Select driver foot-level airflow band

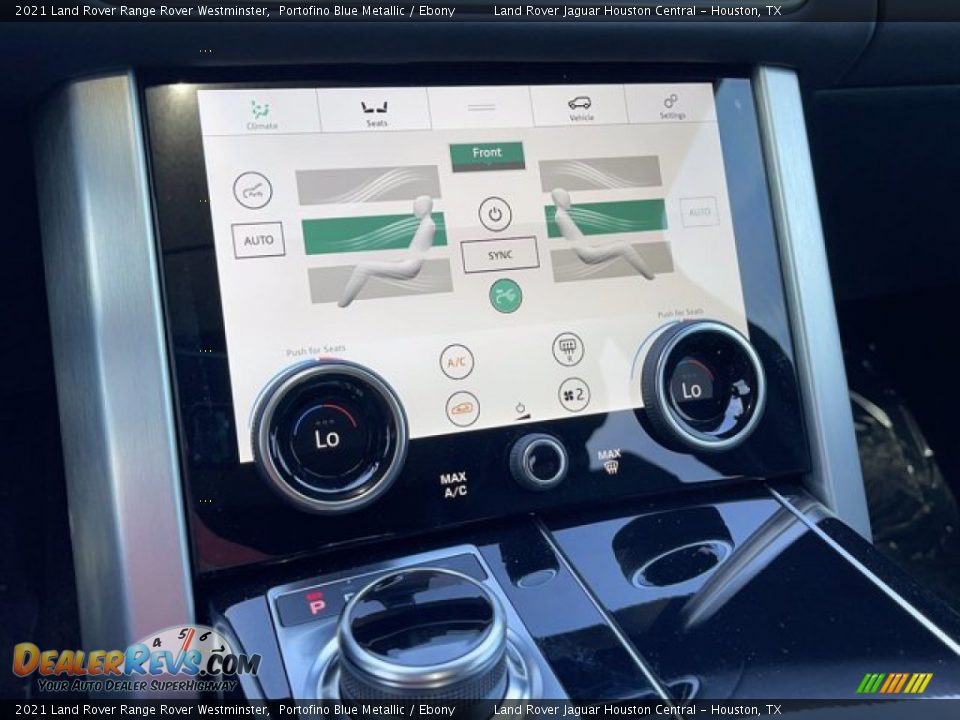pos(380,280)
